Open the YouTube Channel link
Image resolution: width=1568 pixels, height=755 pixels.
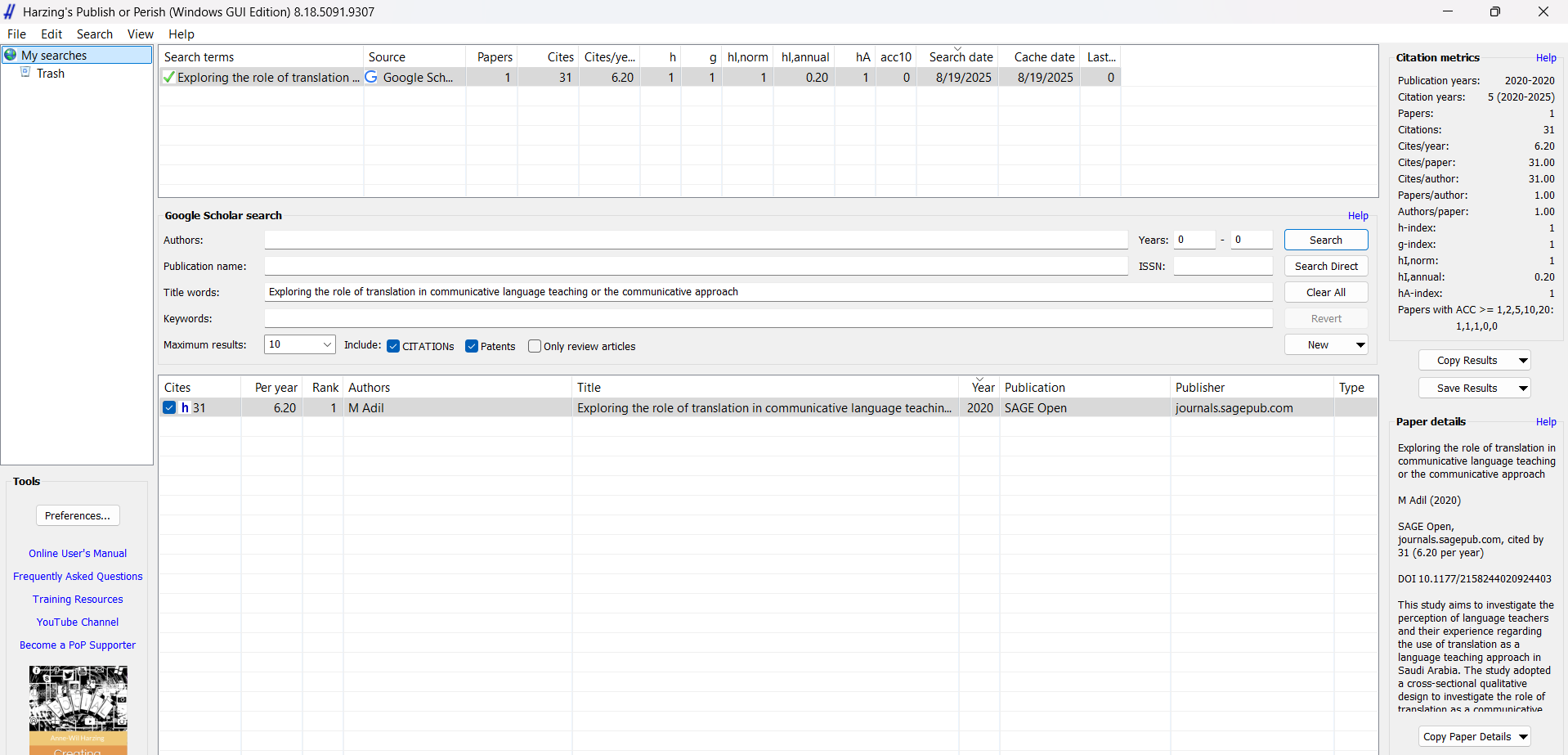(78, 622)
